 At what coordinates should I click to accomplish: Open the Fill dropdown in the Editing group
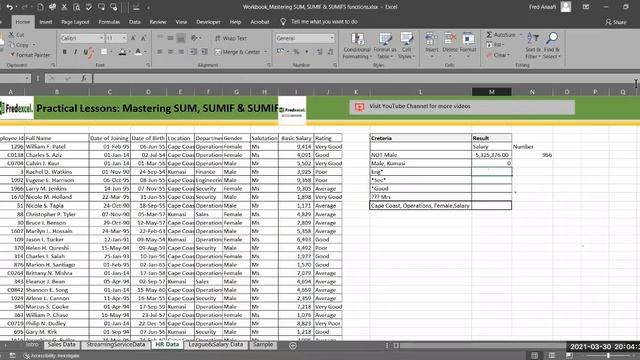pyautogui.click(x=499, y=44)
